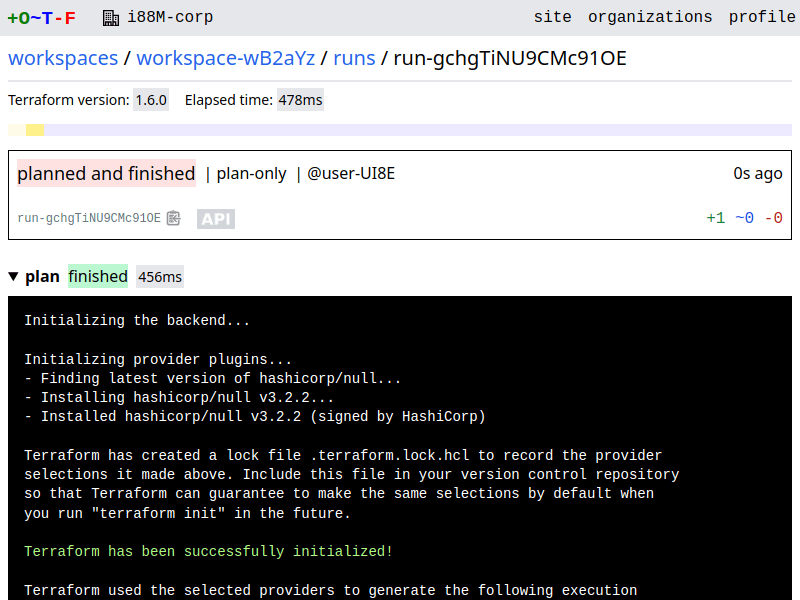Click the 456ms plan duration
The width and height of the screenshot is (800, 600).
coord(160,277)
